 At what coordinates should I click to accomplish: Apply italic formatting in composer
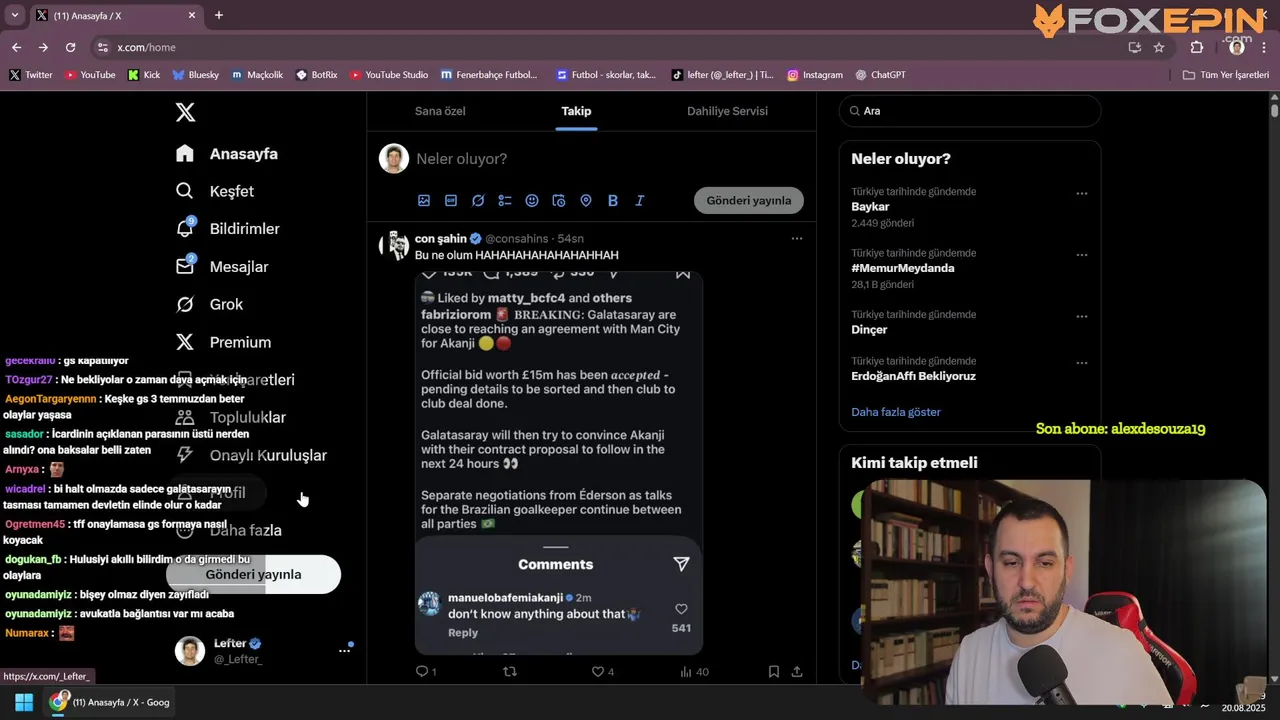(x=640, y=200)
